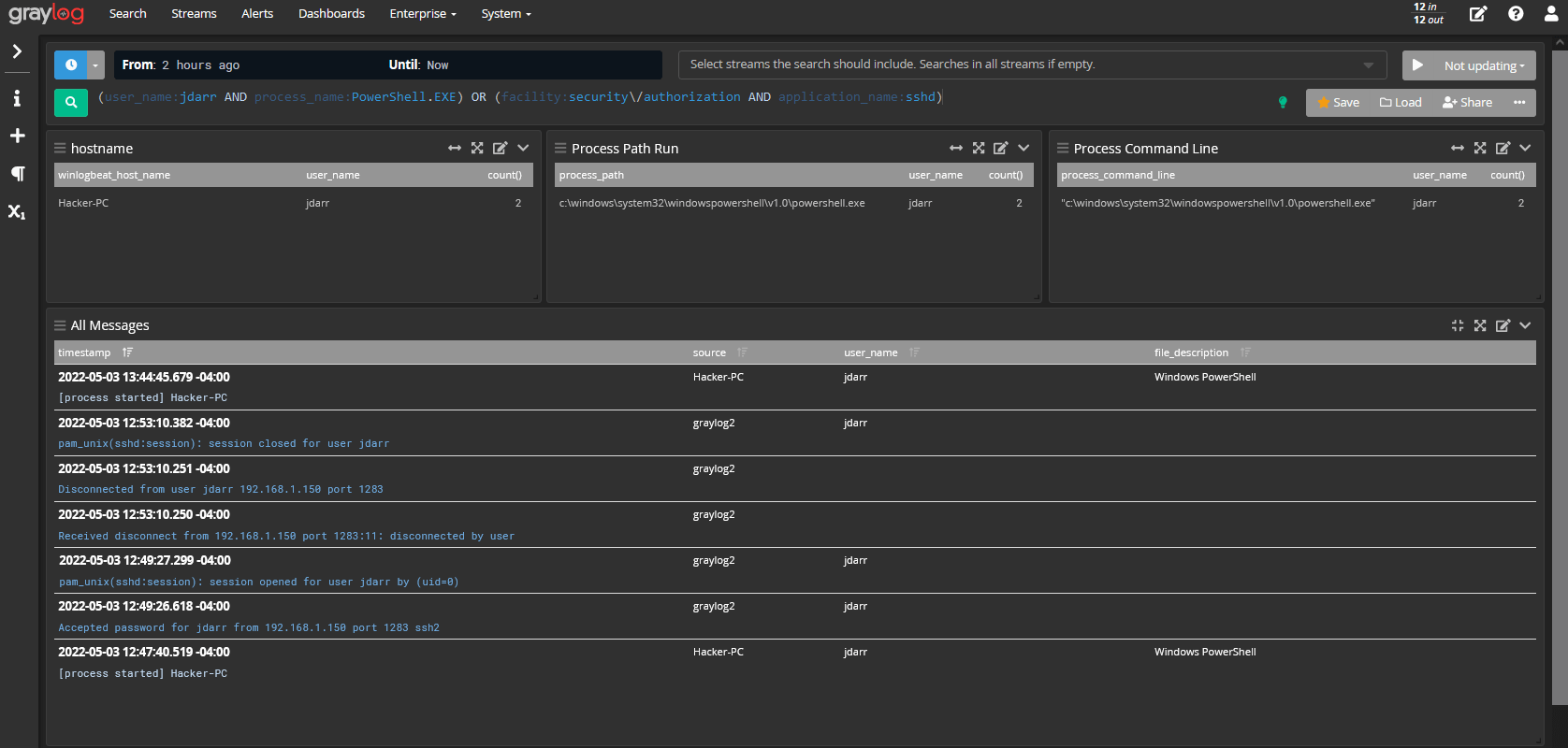Maximize the Process Path Run widget

[979, 148]
